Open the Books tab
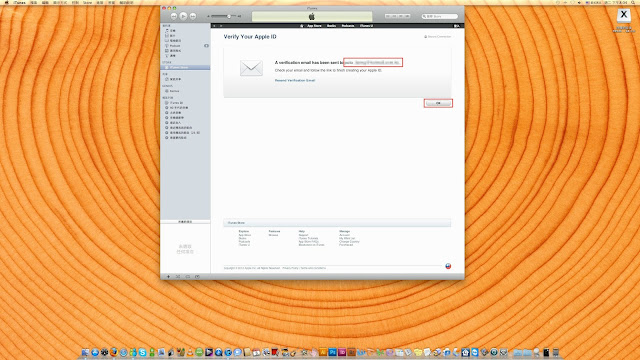Viewport: 640px width, 360px height. (x=331, y=26)
